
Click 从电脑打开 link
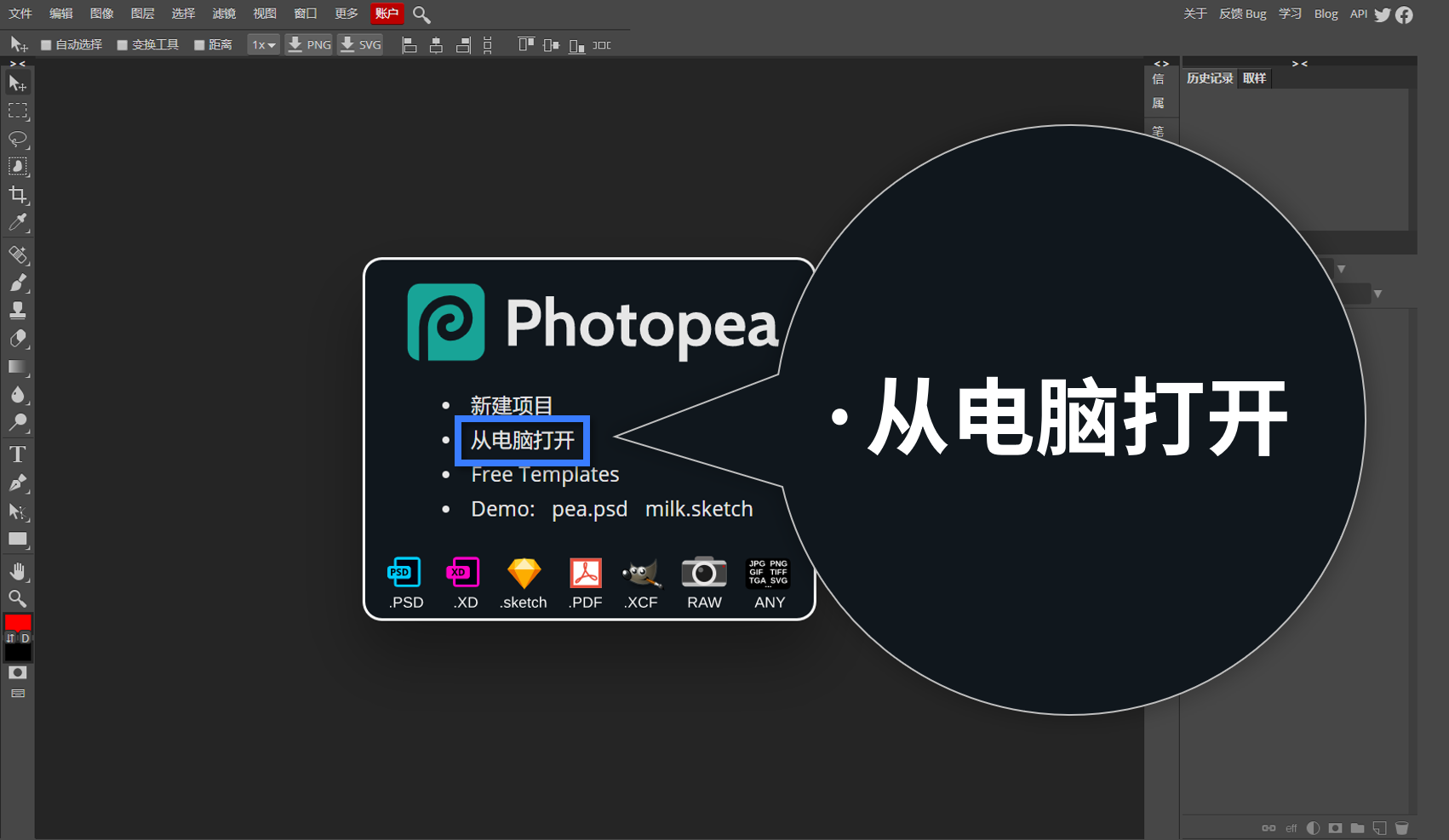[523, 440]
